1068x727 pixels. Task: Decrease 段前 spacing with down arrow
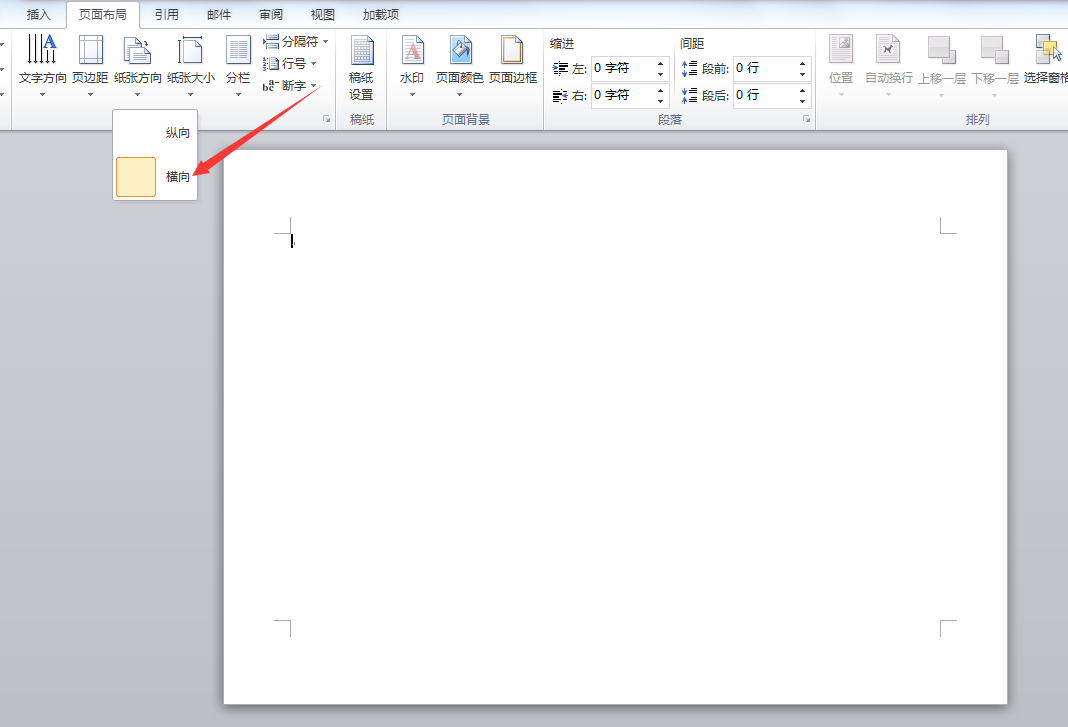[803, 74]
